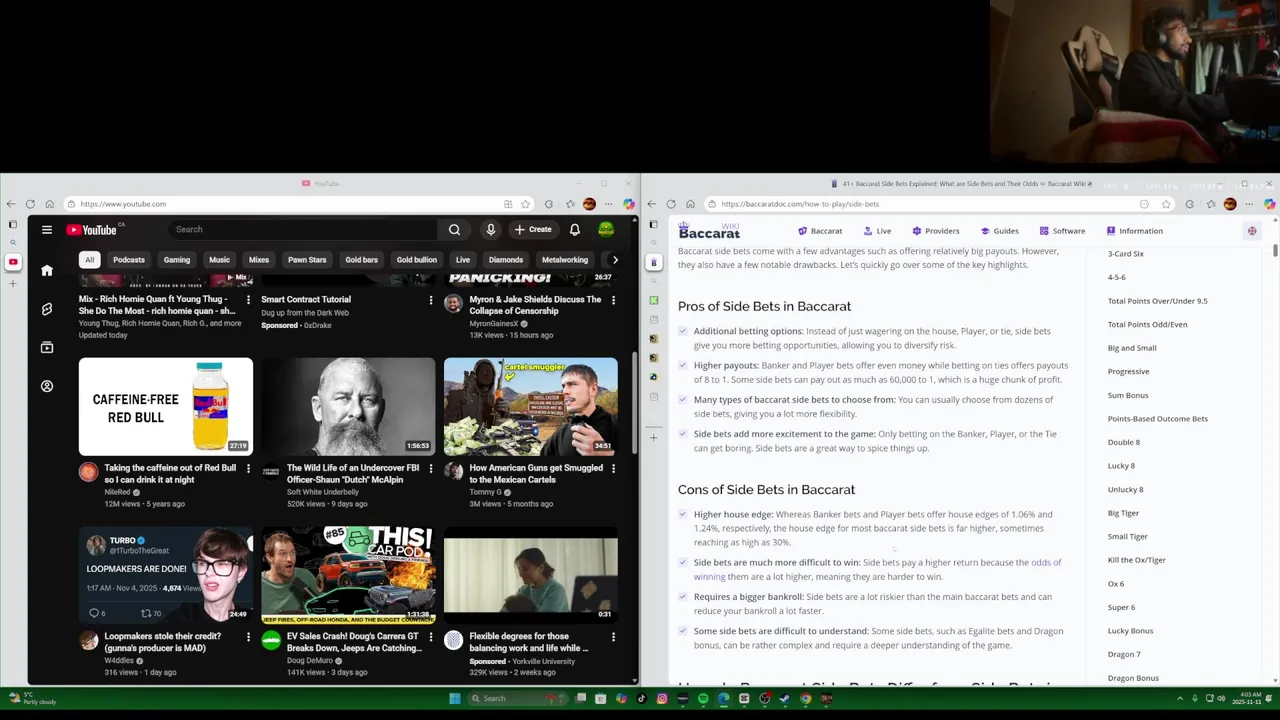Click the Create button on YouTube
This screenshot has width=1280, height=720.
(x=533, y=230)
